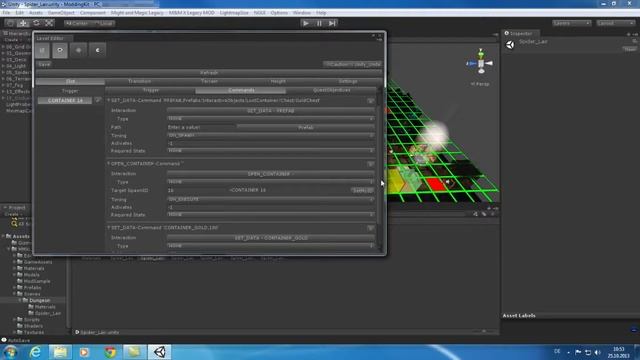The width and height of the screenshot is (640, 360).
Task: Expand the Prefabs folder in Project
Action: (15, 287)
